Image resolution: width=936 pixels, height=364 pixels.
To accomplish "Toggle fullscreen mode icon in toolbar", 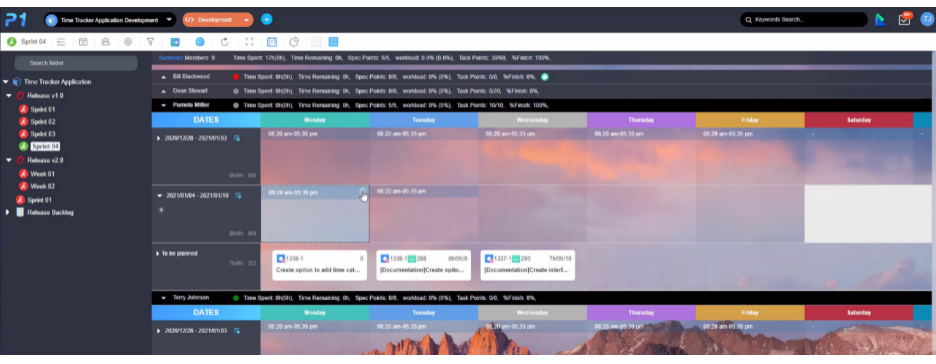I will point(250,42).
